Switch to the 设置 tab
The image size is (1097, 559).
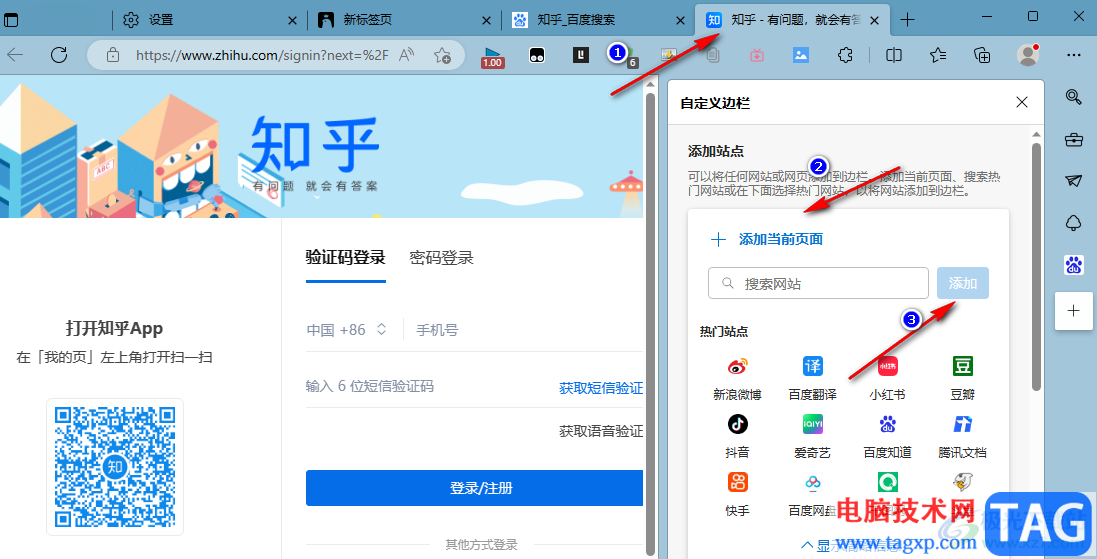[x=208, y=20]
